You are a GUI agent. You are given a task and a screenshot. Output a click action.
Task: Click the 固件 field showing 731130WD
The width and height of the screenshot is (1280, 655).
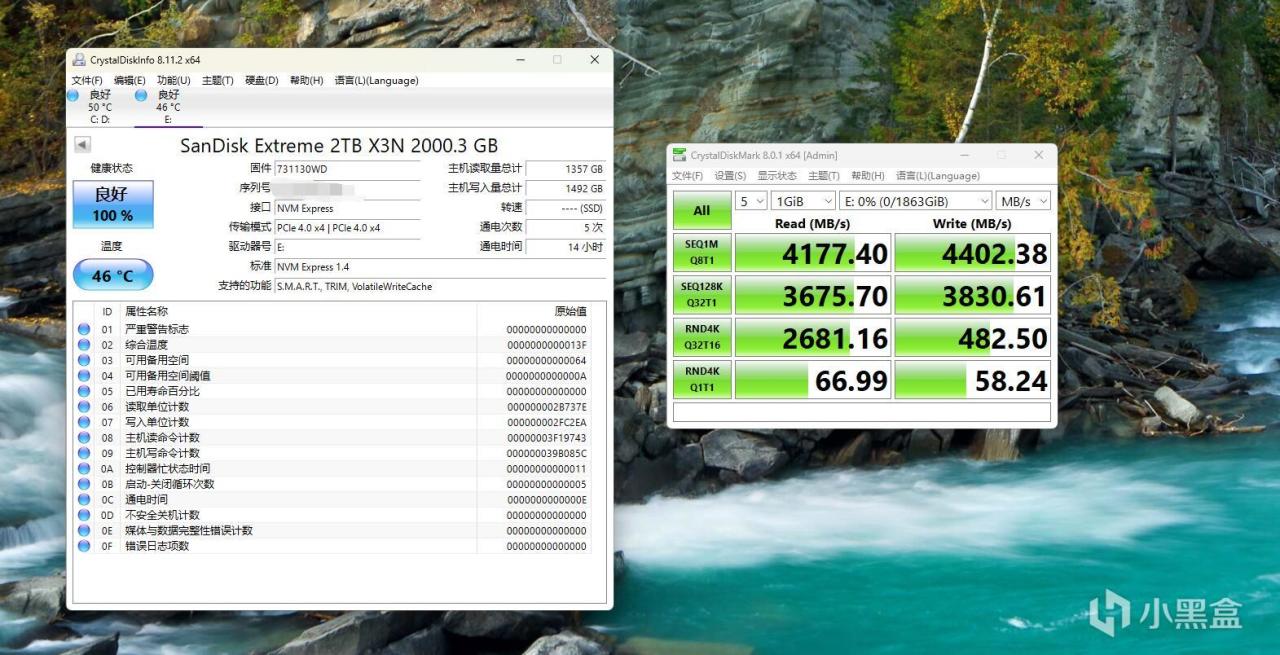point(347,170)
